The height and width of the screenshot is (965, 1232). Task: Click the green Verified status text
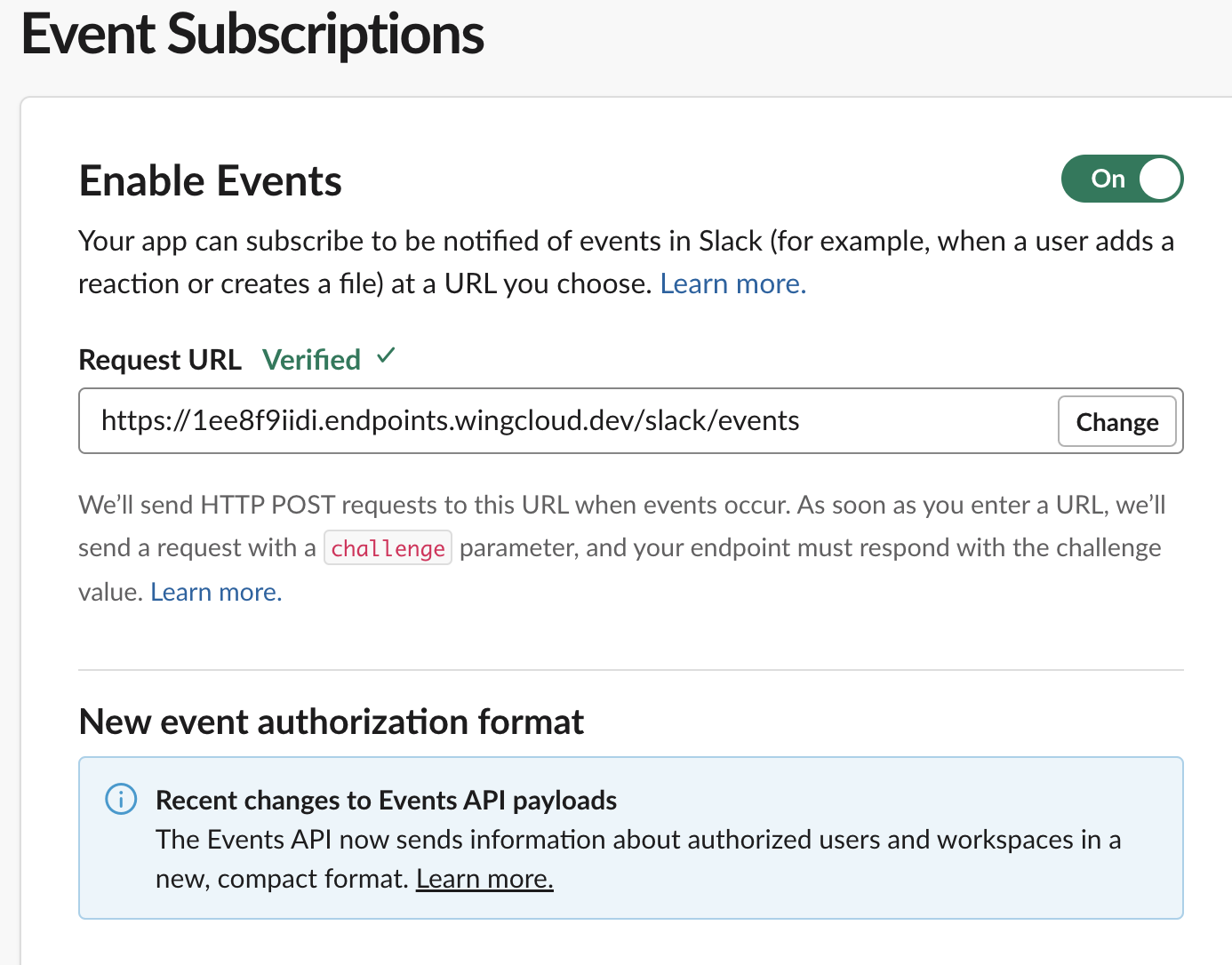pos(311,360)
